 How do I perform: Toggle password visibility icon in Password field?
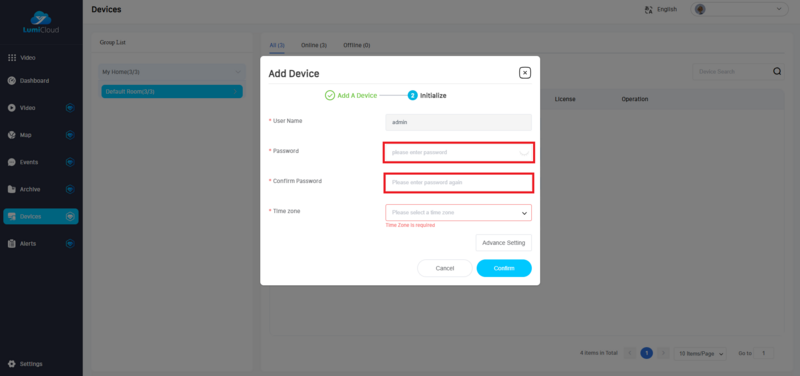(x=524, y=152)
